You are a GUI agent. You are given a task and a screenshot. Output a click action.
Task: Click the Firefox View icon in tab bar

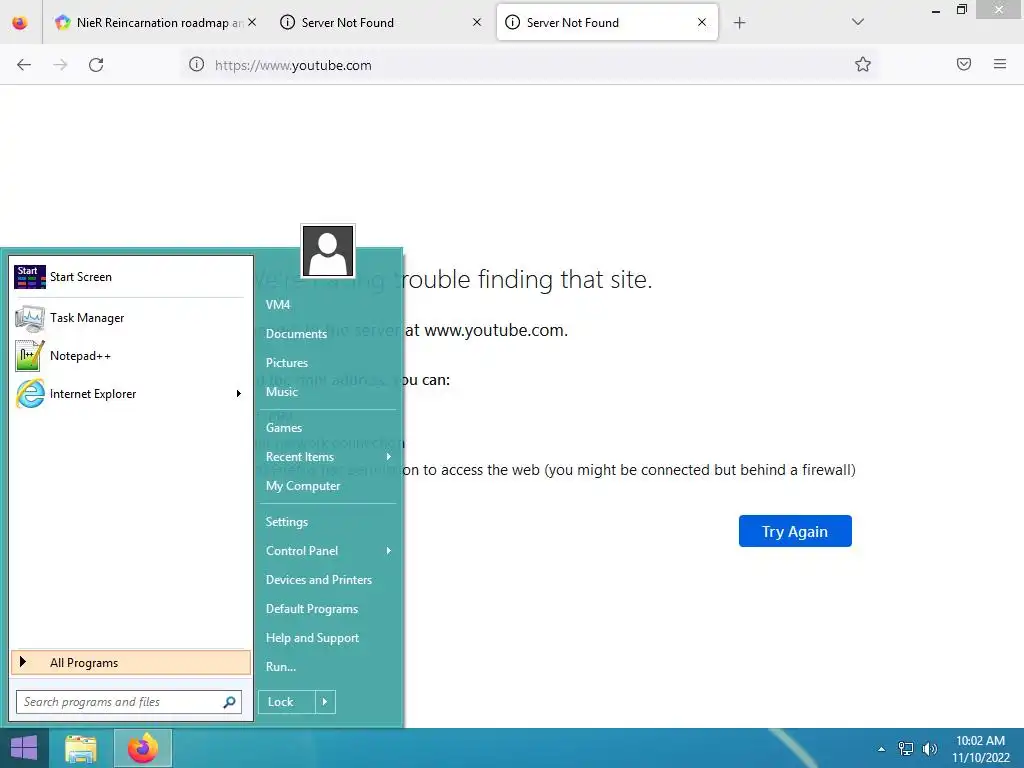[x=20, y=22]
